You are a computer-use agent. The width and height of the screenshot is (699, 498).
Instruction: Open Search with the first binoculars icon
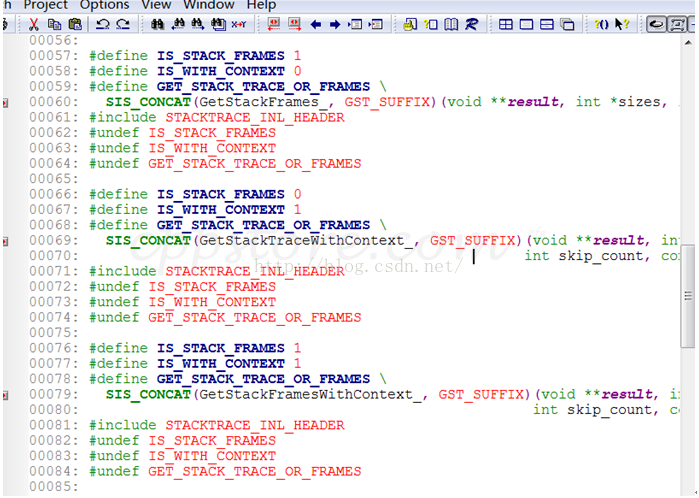(x=158, y=24)
